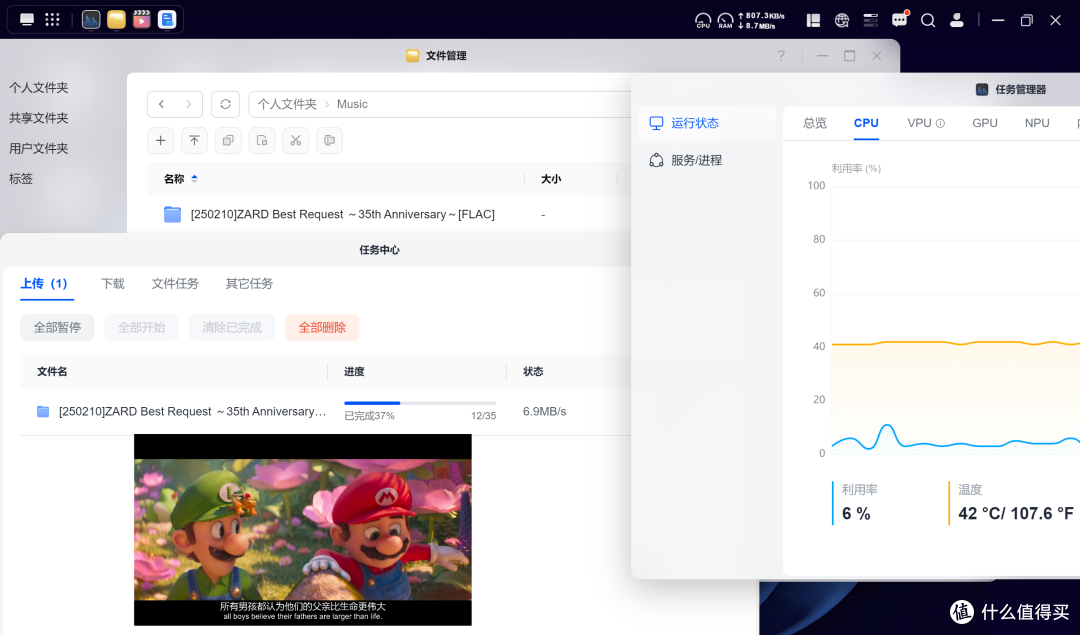Viewport: 1080px width, 635px height.
Task: Check the CPU gauge in the top bar
Action: tap(703, 21)
